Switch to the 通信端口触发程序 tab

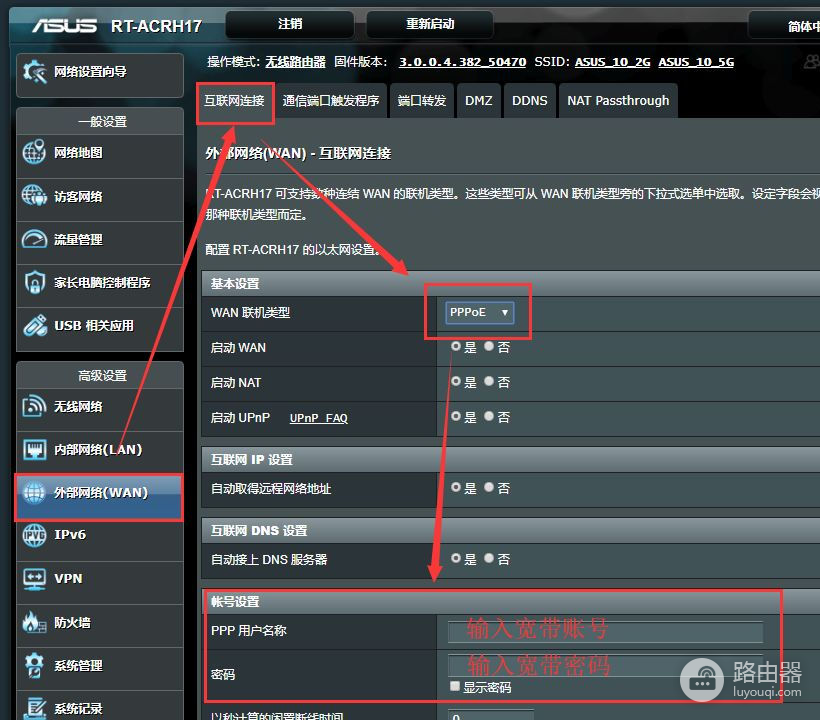coord(331,101)
